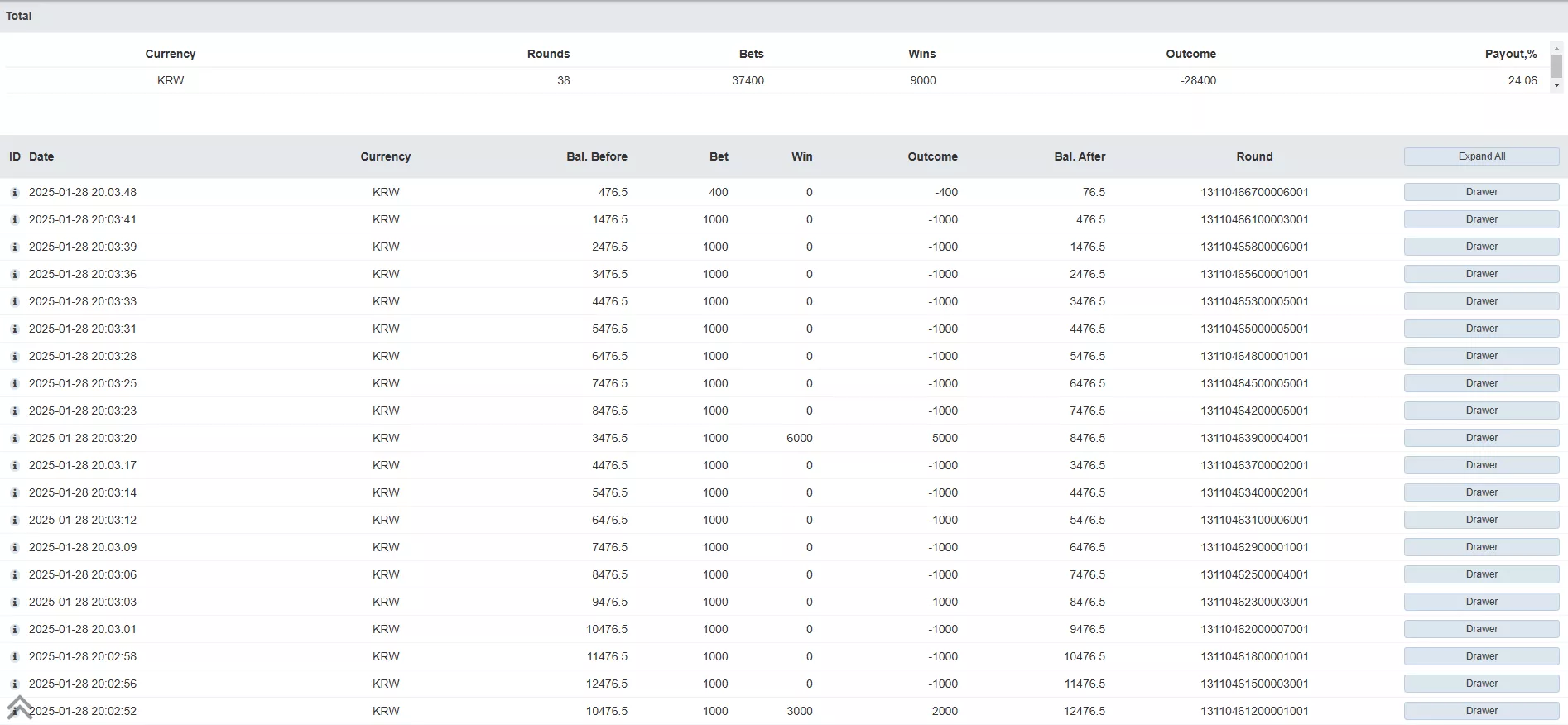Open Drawer for round 13110466100003001
The width and height of the screenshot is (1568, 725).
[x=1481, y=219]
